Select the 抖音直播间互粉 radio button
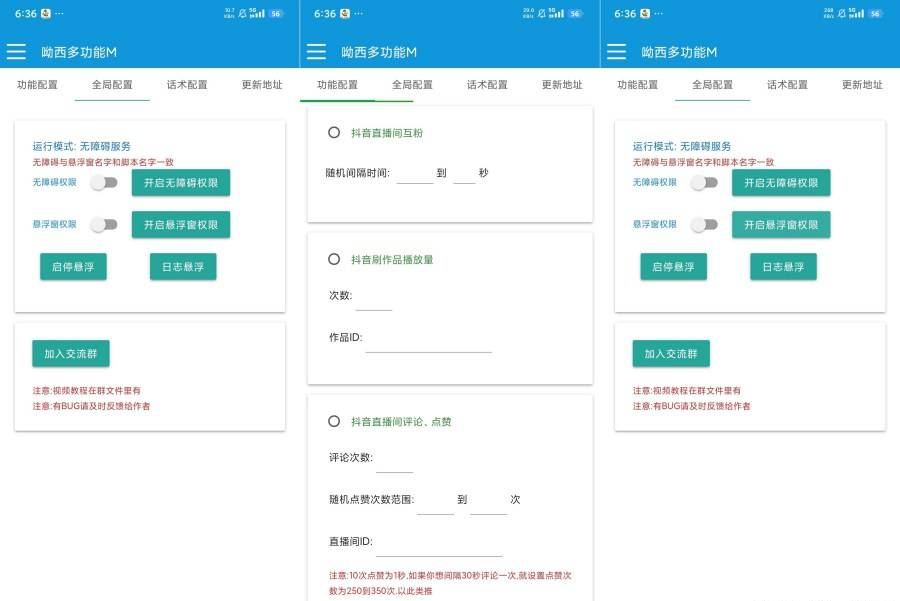This screenshot has height=601, width=900. [333, 133]
